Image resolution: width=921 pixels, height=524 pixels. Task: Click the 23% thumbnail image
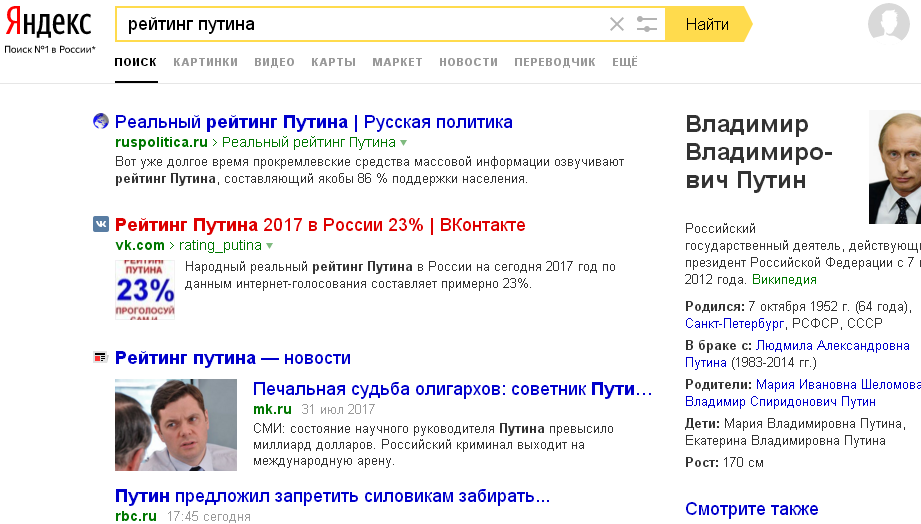144,290
